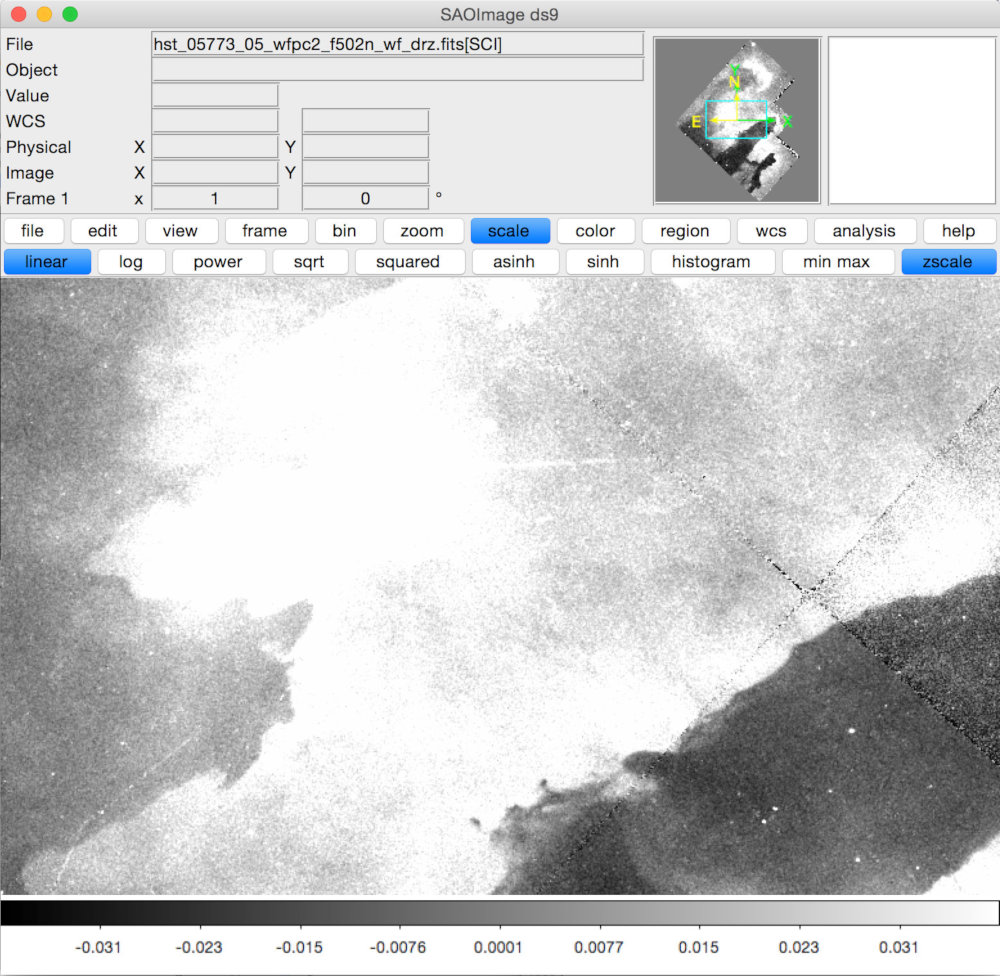Select the histogram scale button
The width and height of the screenshot is (1000, 976).
coord(712,262)
